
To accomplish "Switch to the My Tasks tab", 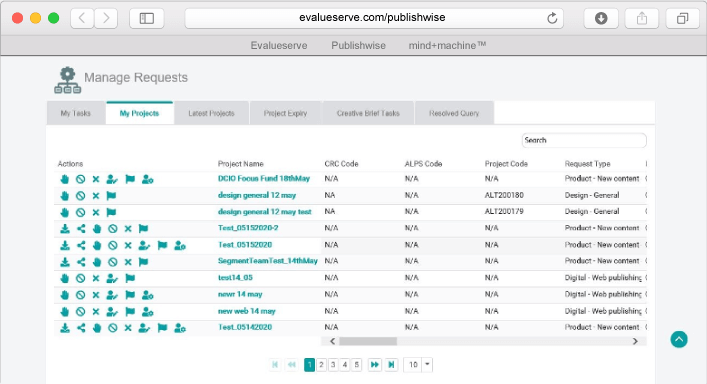I will pyautogui.click(x=76, y=113).
